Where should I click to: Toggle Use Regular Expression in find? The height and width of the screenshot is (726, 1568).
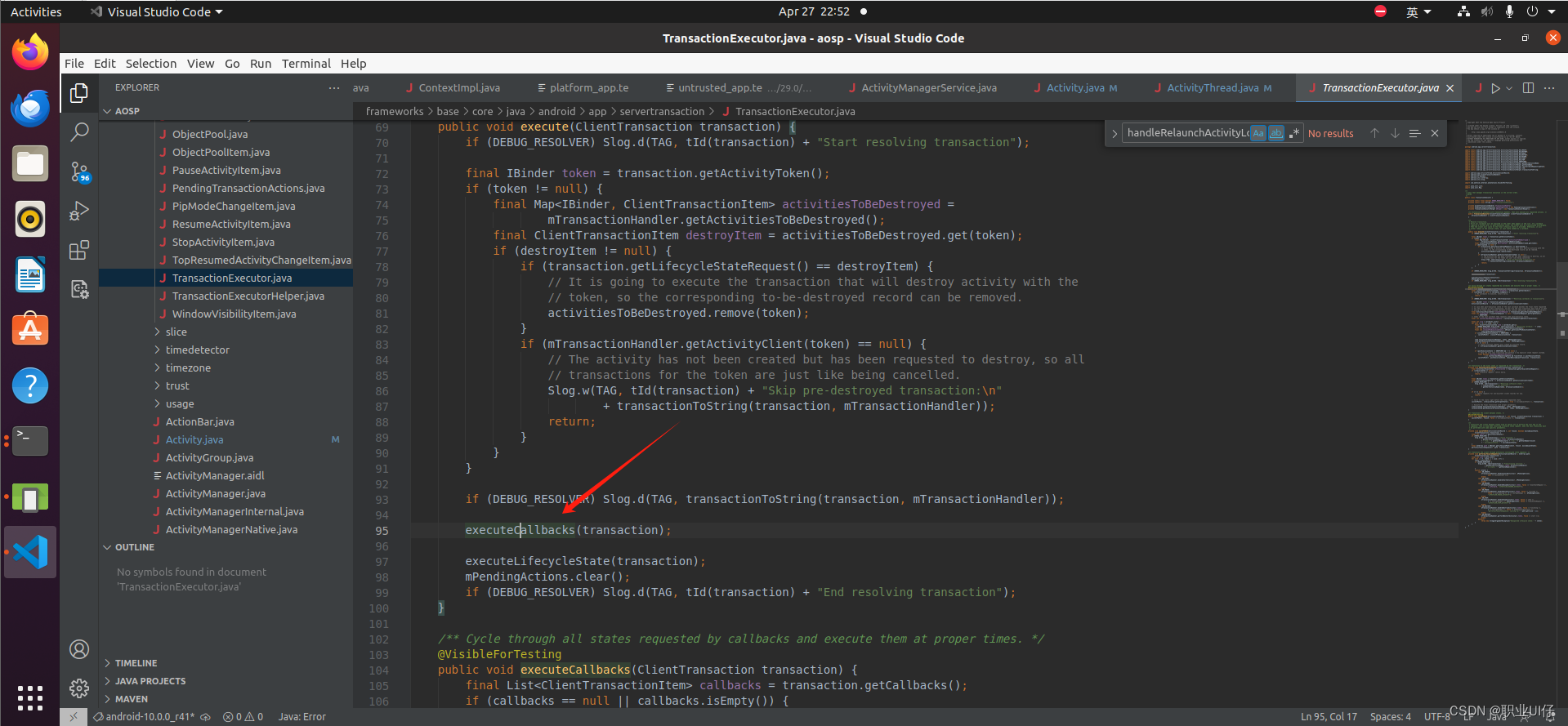(1293, 133)
